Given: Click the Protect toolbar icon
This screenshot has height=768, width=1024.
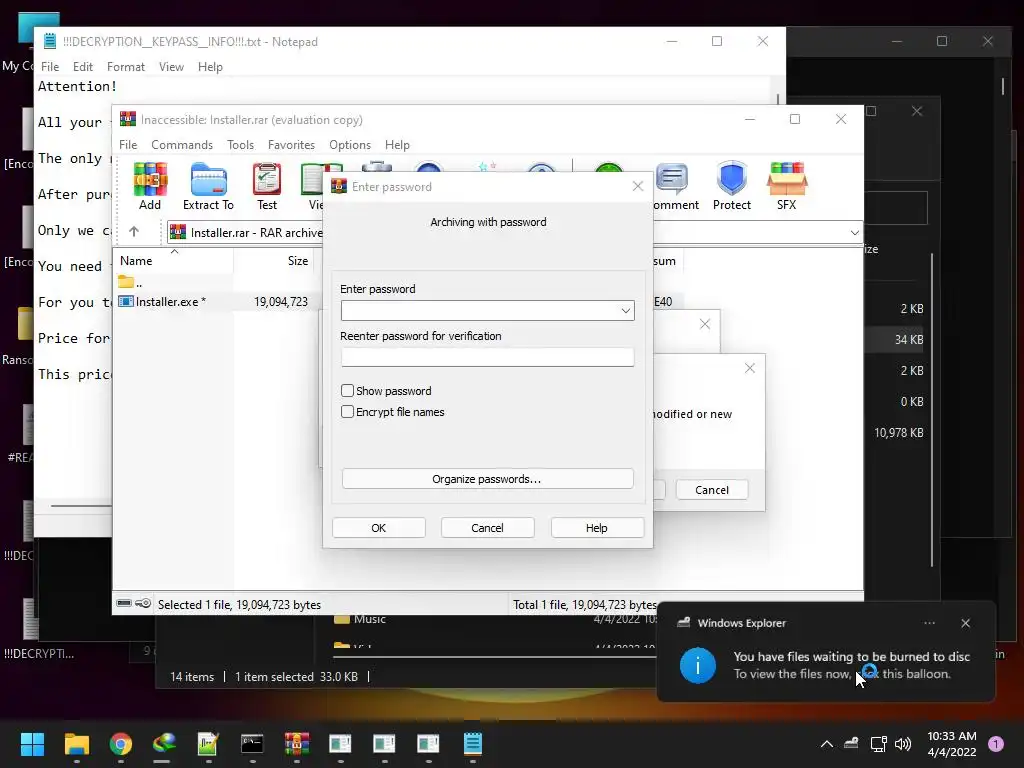Looking at the screenshot, I should coord(731,186).
